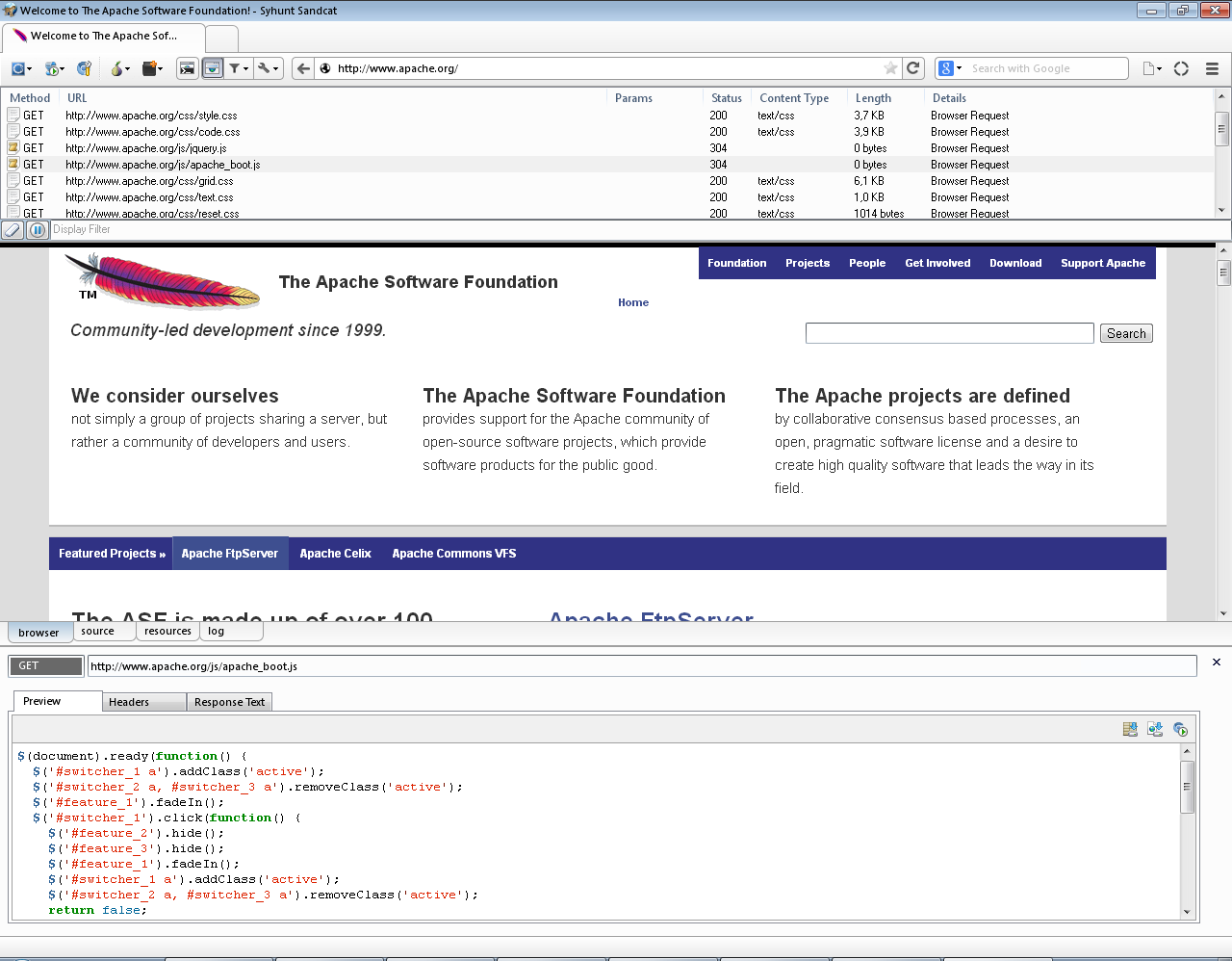This screenshot has width=1232, height=961.
Task: Click the page icon beside style.css request
Action: (13, 116)
